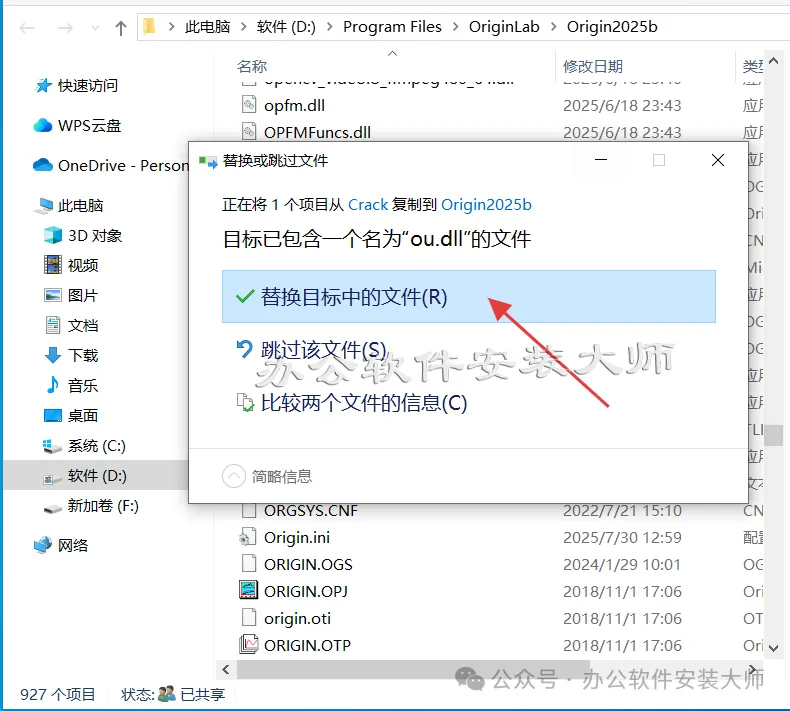Choose Replace the file in destination option
This screenshot has width=790, height=711.
[x=469, y=297]
